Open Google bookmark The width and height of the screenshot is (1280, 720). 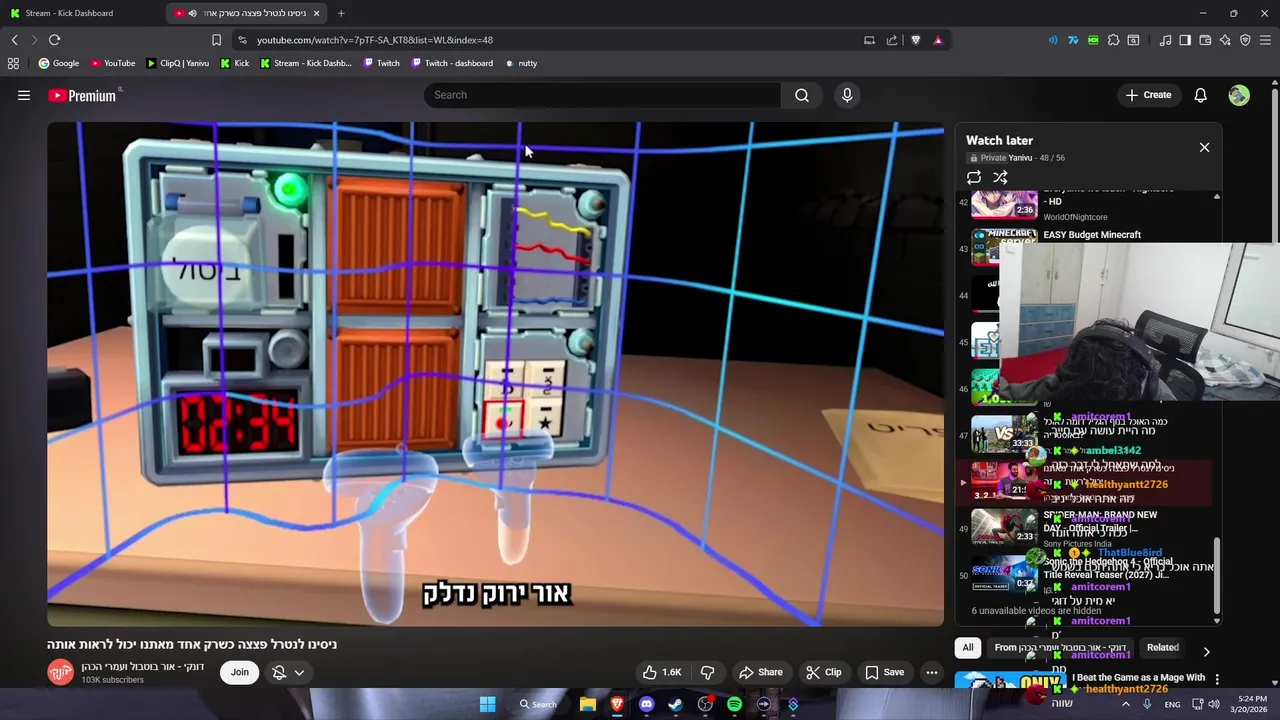(x=58, y=63)
